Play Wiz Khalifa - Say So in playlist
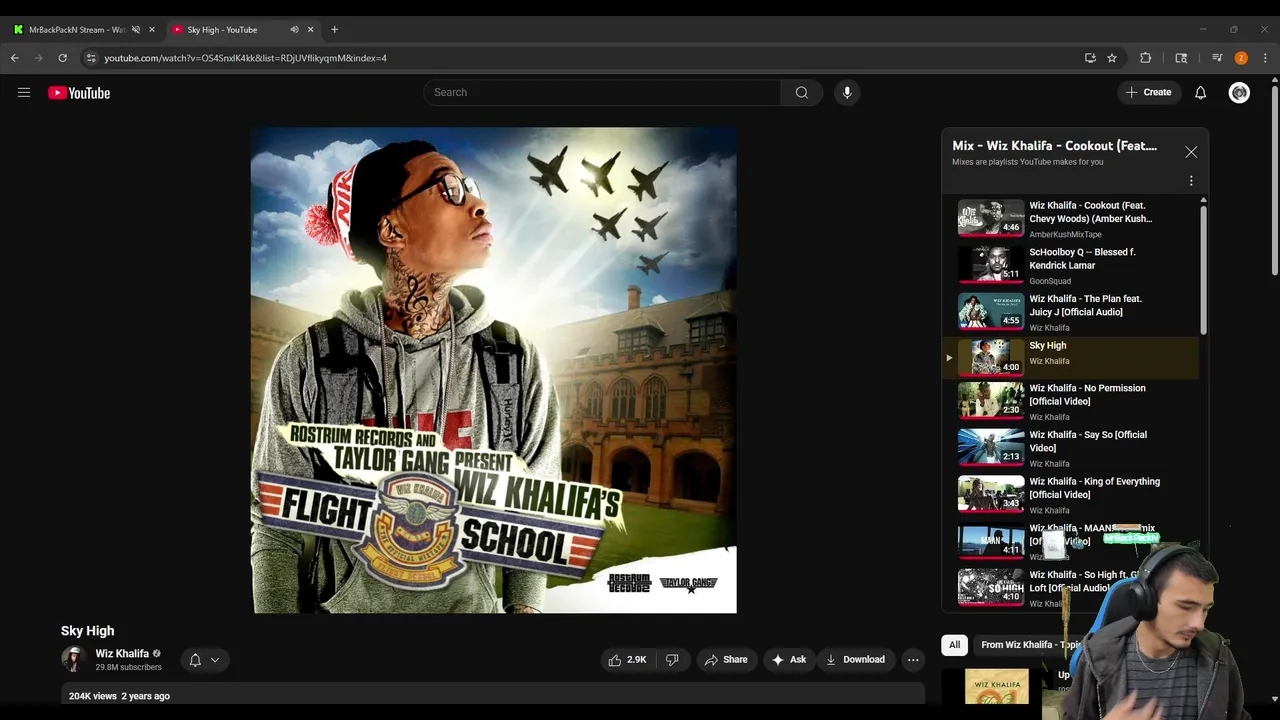 [1071, 448]
